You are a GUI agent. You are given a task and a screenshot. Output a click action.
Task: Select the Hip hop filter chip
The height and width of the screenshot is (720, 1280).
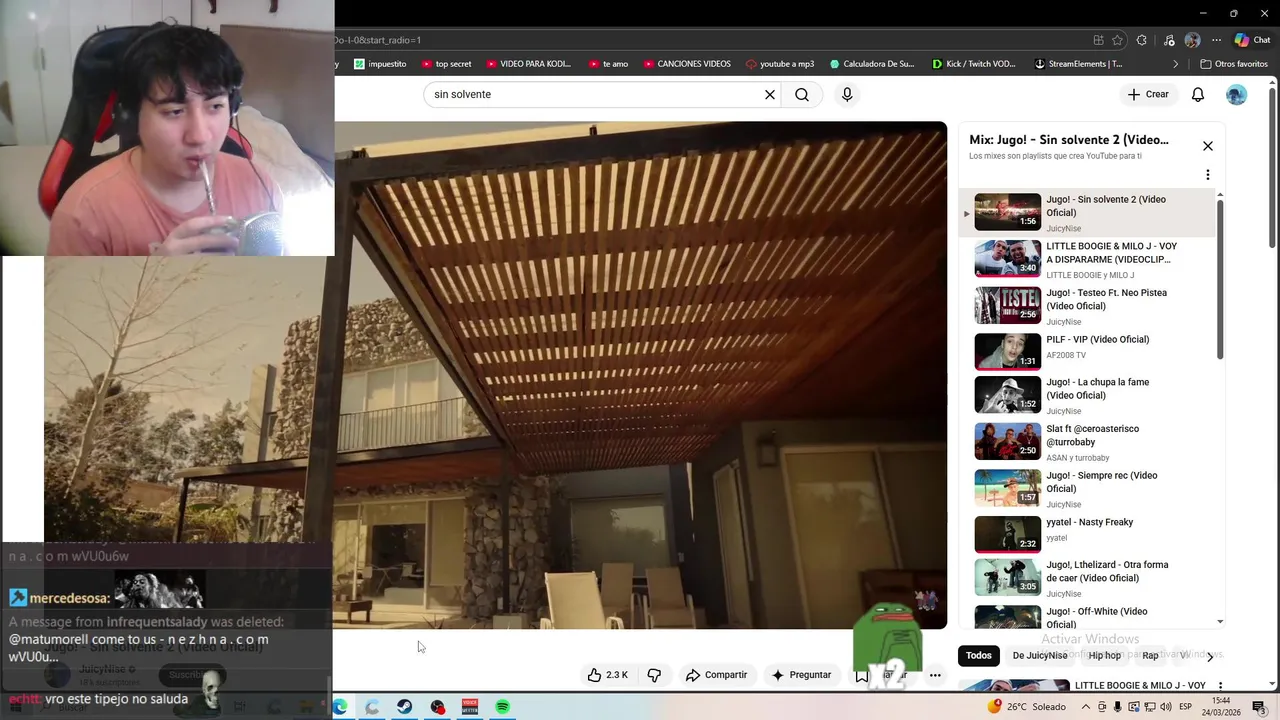click(1105, 656)
